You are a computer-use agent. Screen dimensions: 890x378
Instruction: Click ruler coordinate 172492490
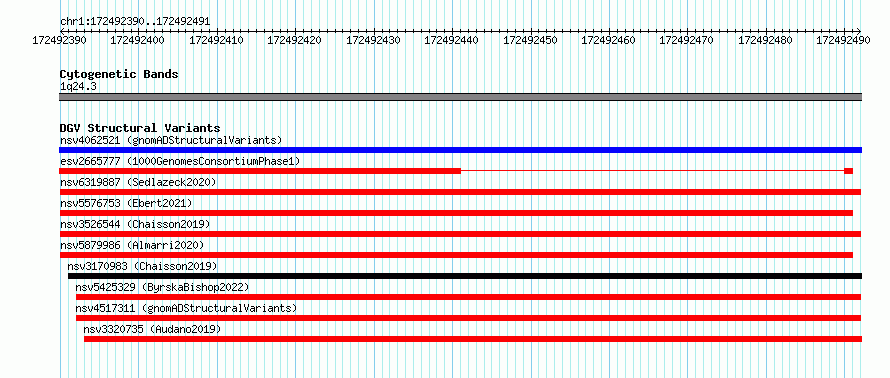coord(844,40)
